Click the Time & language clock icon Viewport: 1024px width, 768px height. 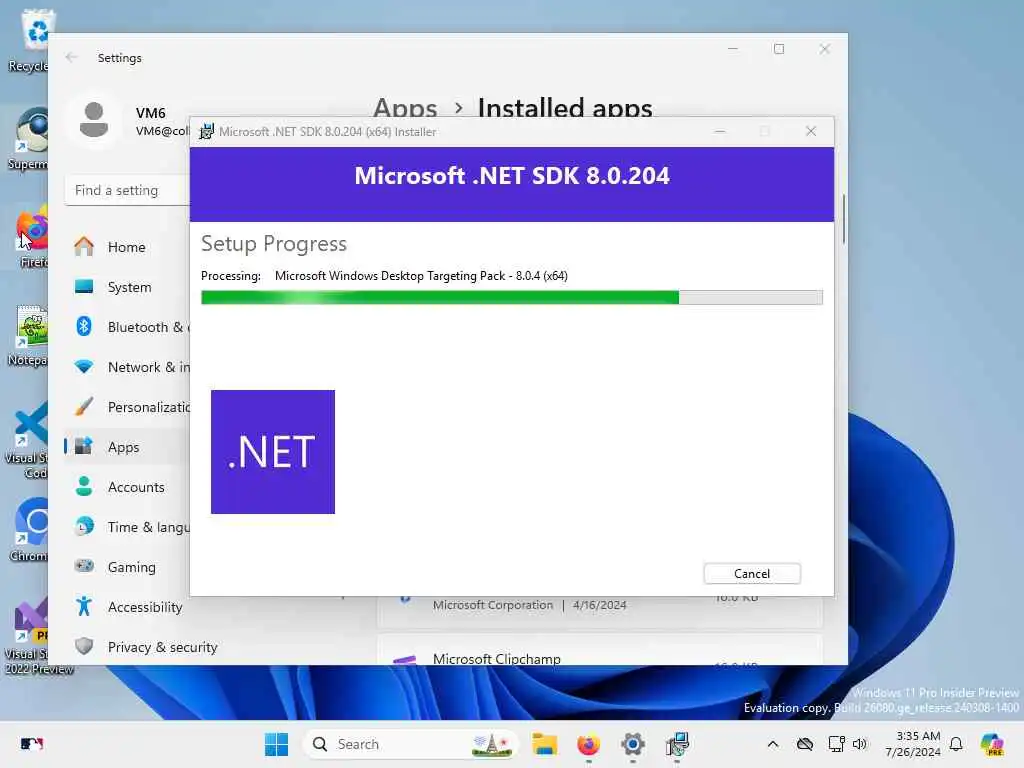pyautogui.click(x=84, y=526)
